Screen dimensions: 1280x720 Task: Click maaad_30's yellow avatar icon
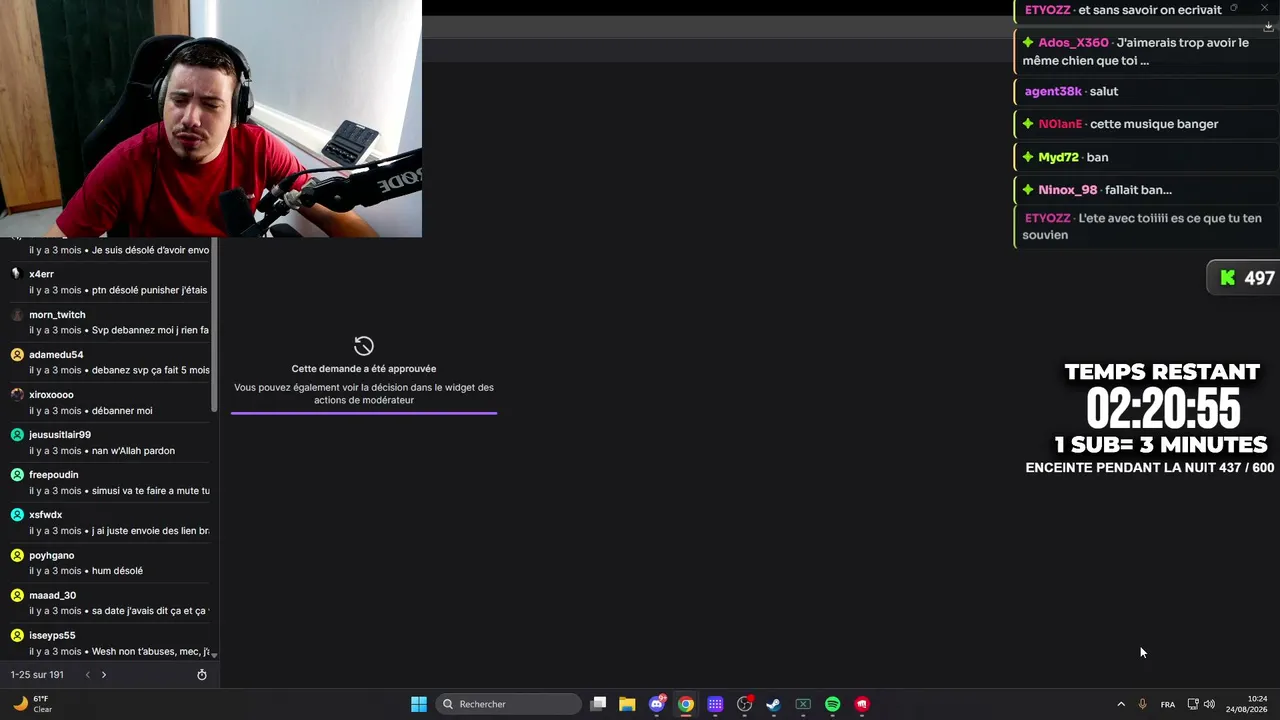(16, 595)
